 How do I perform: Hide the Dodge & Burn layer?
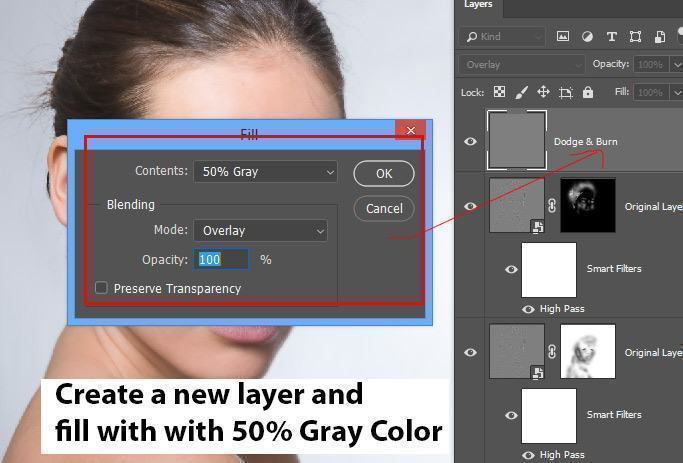pyautogui.click(x=470, y=142)
